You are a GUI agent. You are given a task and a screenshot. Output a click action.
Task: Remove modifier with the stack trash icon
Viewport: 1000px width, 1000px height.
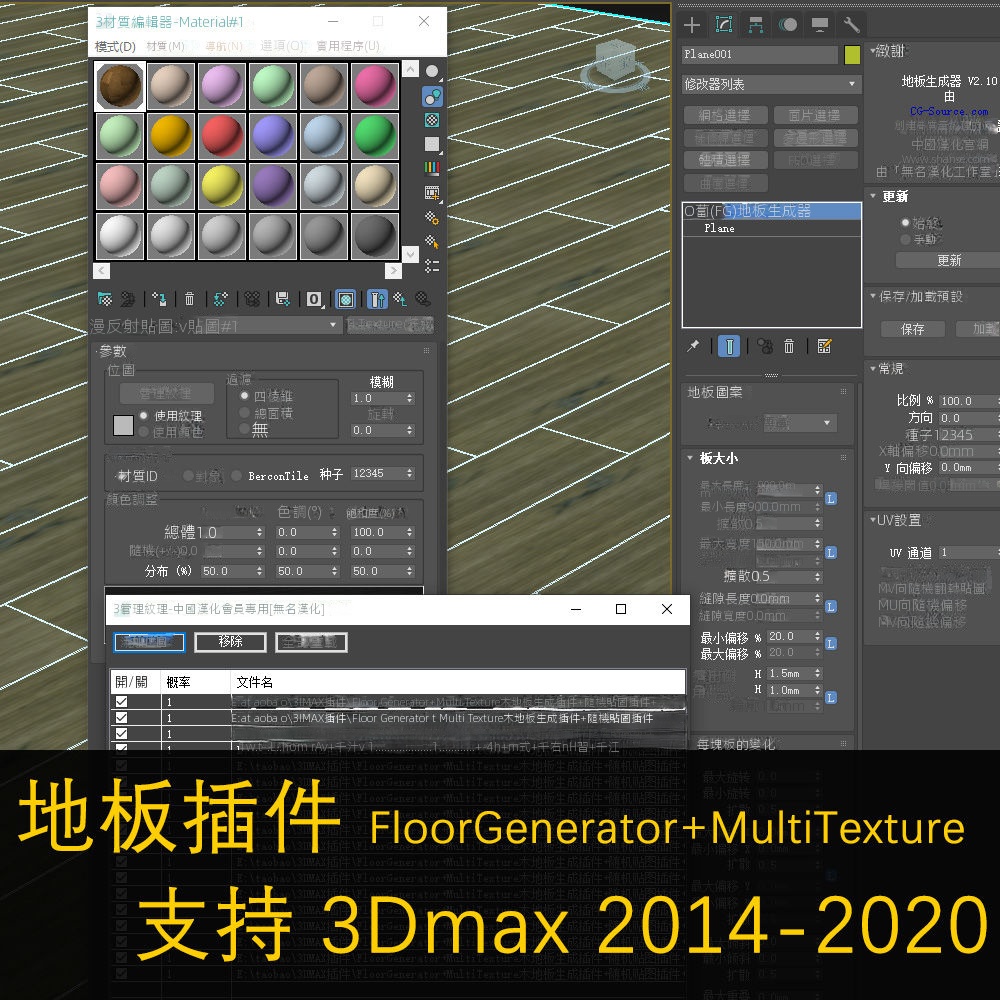tap(789, 346)
